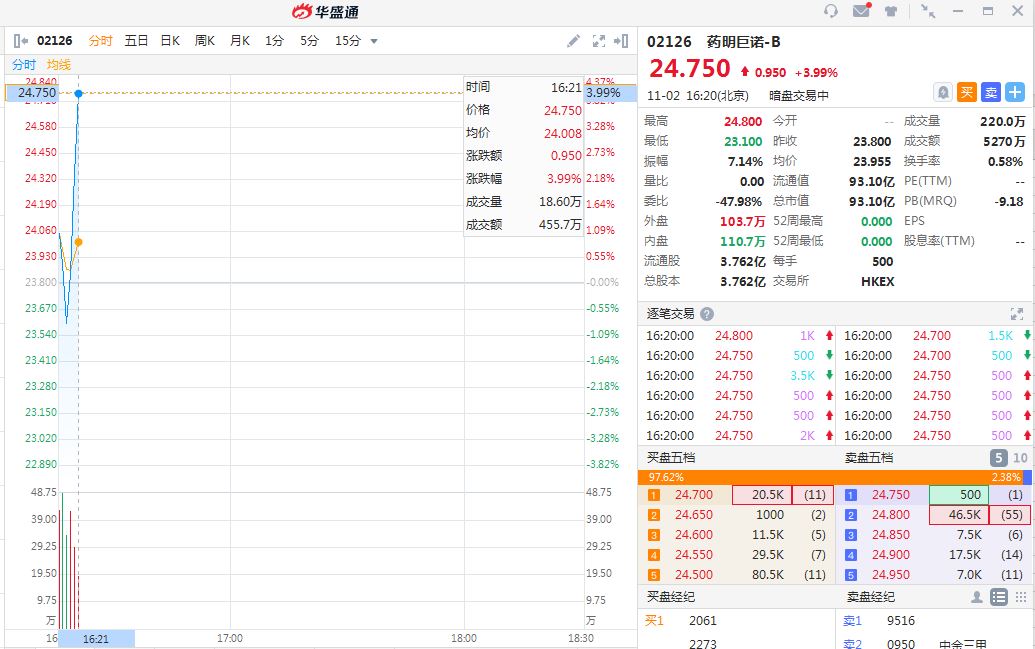Click the blue 卖 sell button
Image resolution: width=1035 pixels, height=649 pixels.
pyautogui.click(x=991, y=92)
